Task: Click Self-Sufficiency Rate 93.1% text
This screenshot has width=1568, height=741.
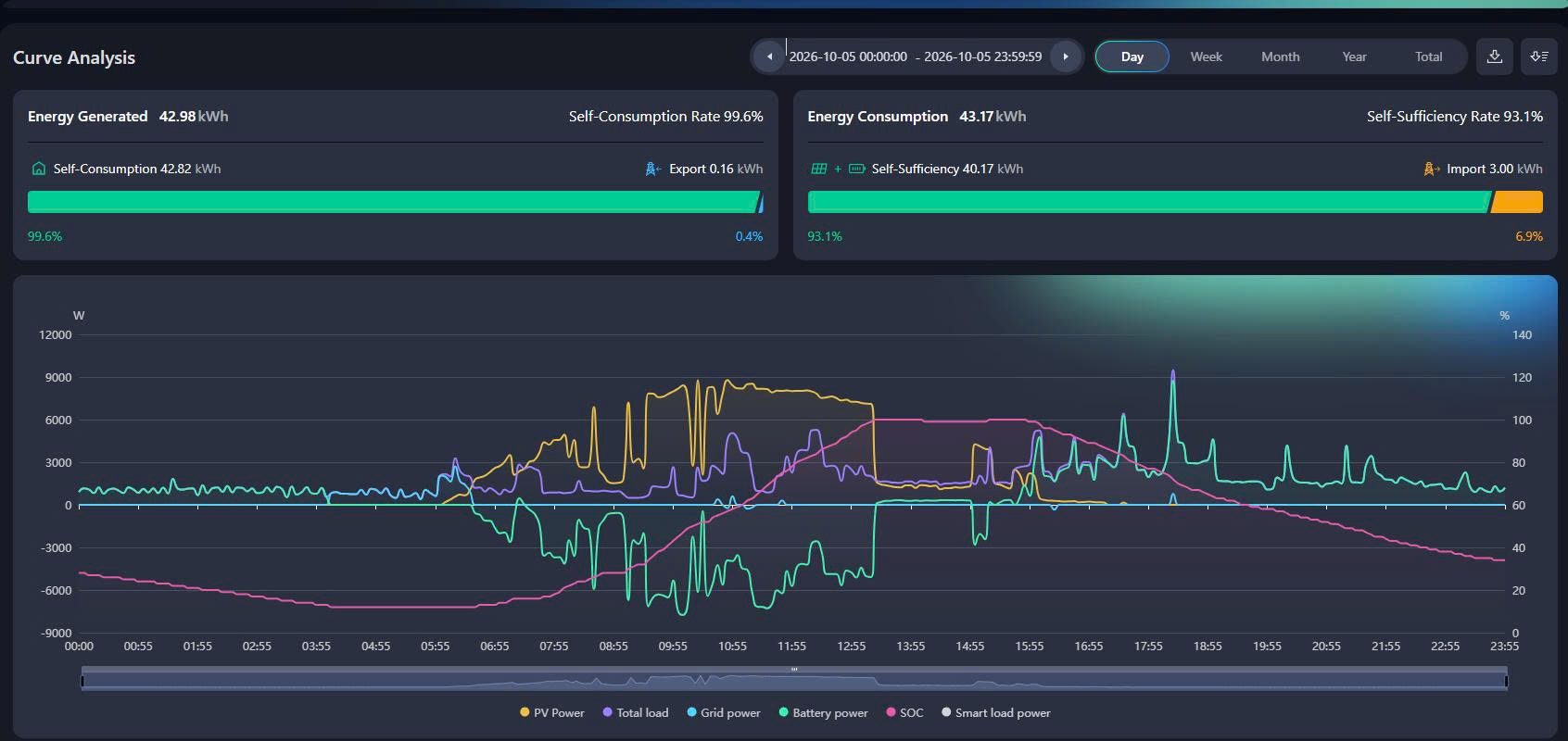Action: 1454,117
